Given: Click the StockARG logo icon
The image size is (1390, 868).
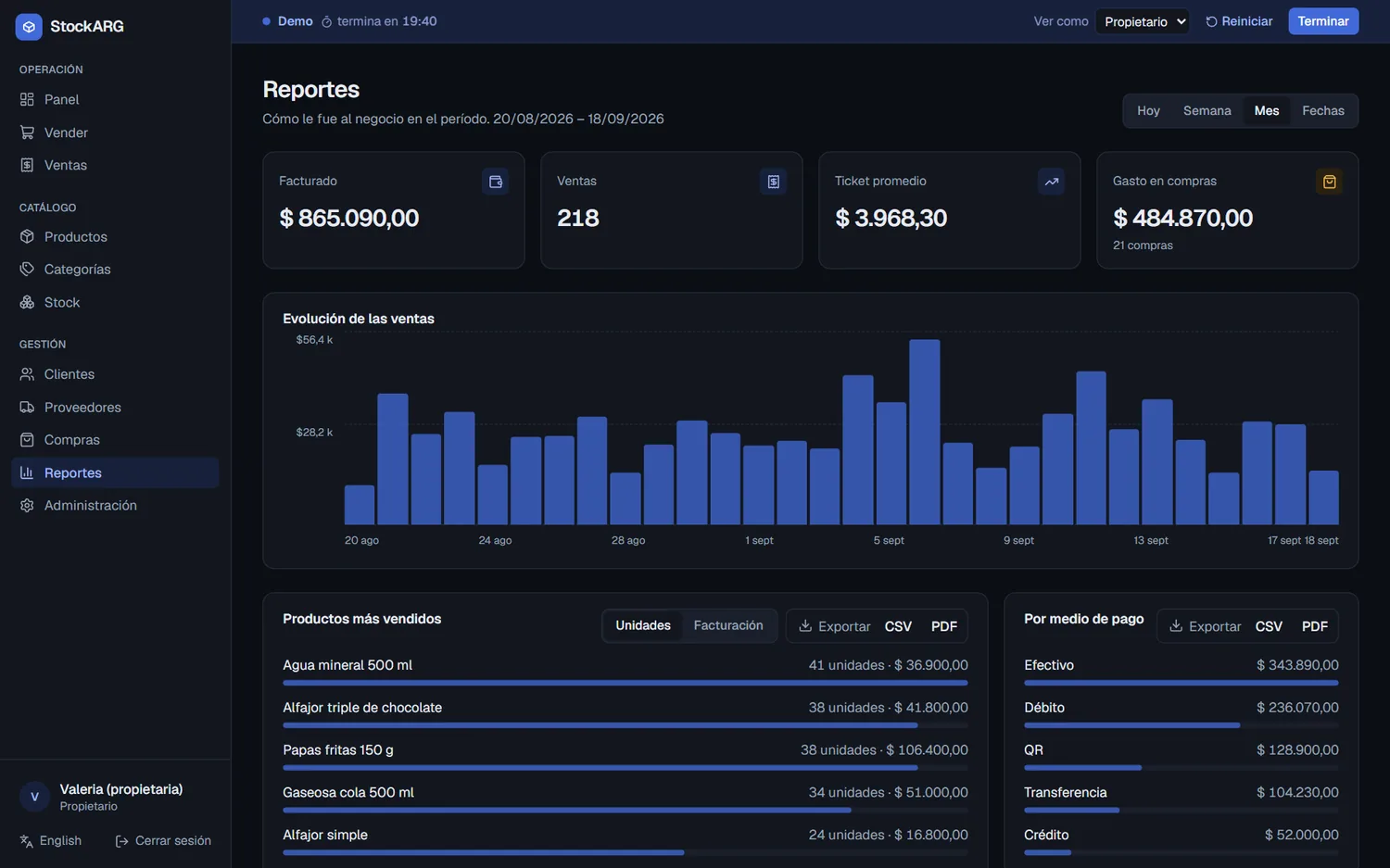Looking at the screenshot, I should tap(29, 27).
